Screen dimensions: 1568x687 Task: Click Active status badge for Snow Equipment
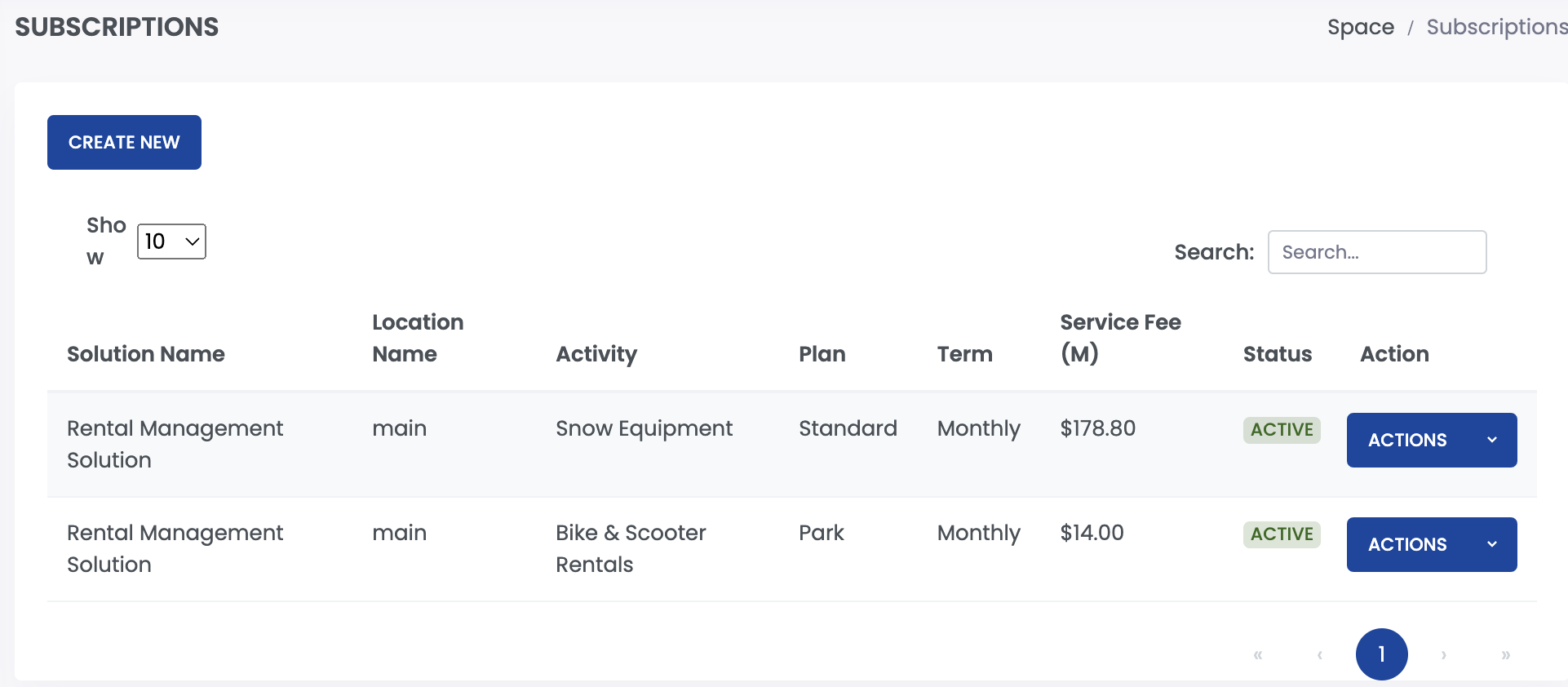coord(1282,430)
